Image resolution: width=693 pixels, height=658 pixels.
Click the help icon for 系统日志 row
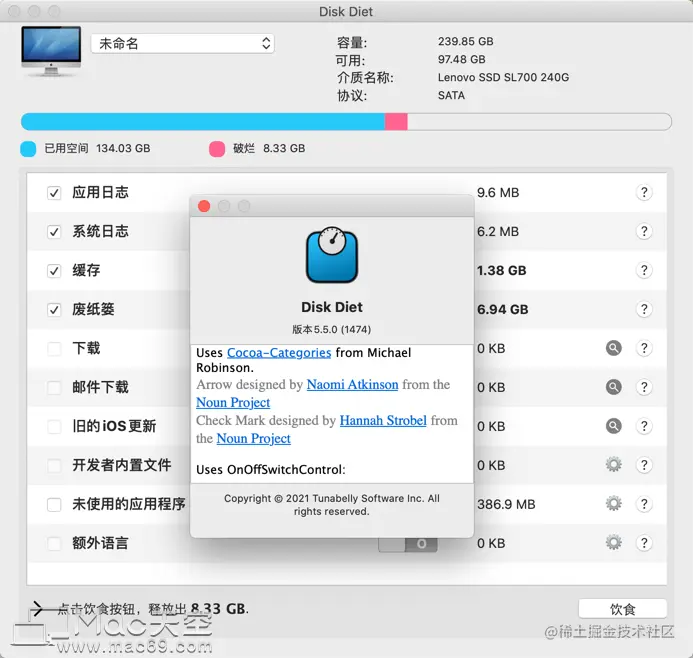[x=644, y=231]
